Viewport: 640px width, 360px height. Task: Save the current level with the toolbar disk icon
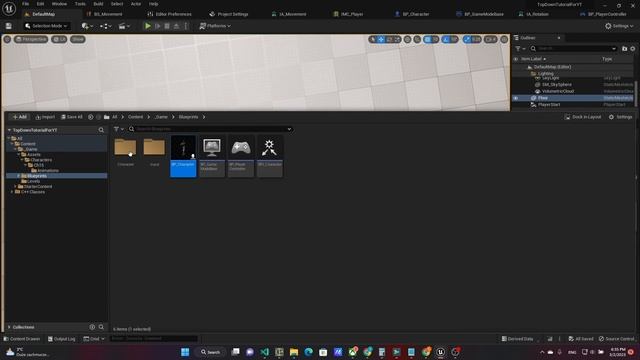point(9,26)
